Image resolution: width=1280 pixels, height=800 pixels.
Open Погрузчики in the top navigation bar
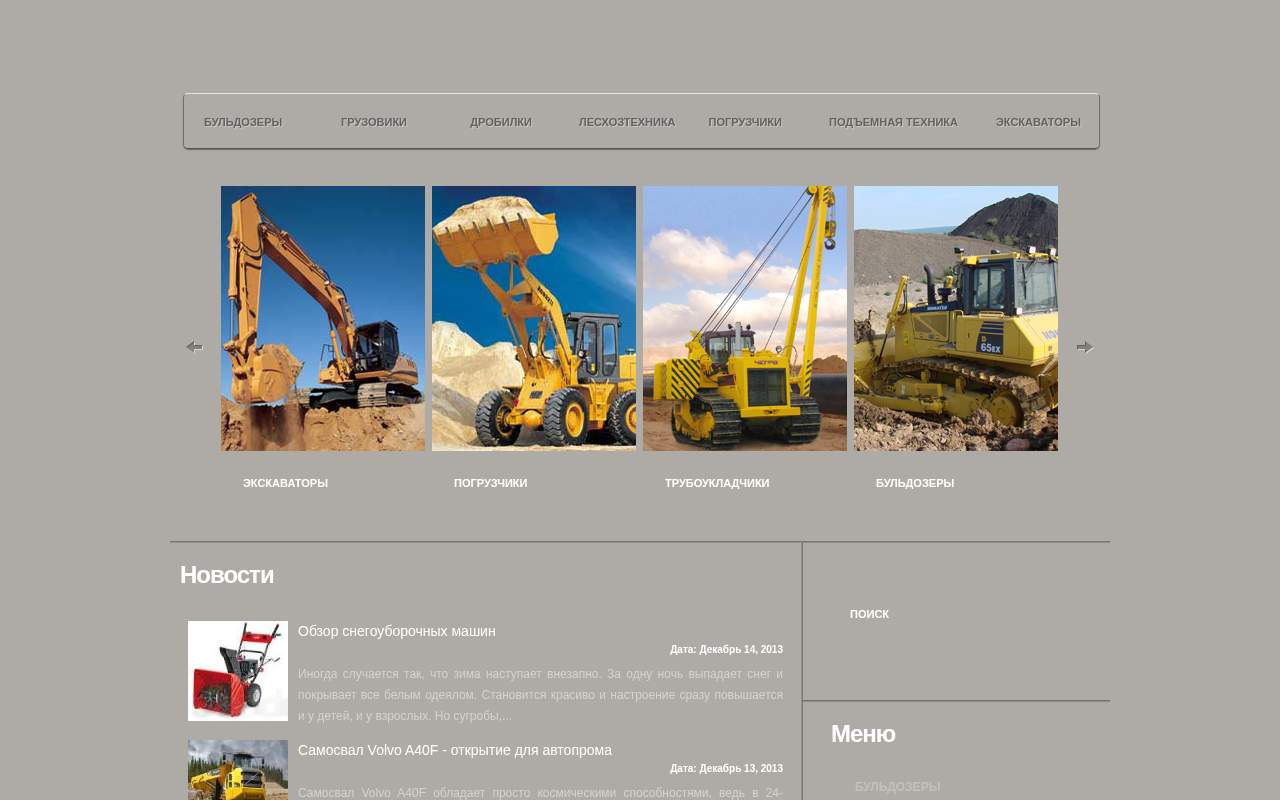point(745,122)
